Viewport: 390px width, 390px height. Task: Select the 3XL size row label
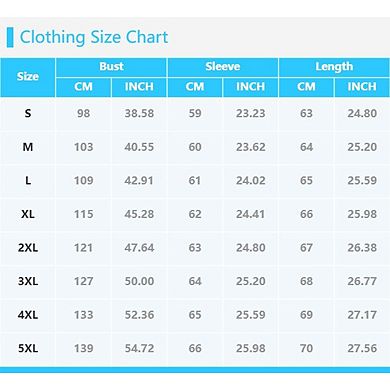28,281
